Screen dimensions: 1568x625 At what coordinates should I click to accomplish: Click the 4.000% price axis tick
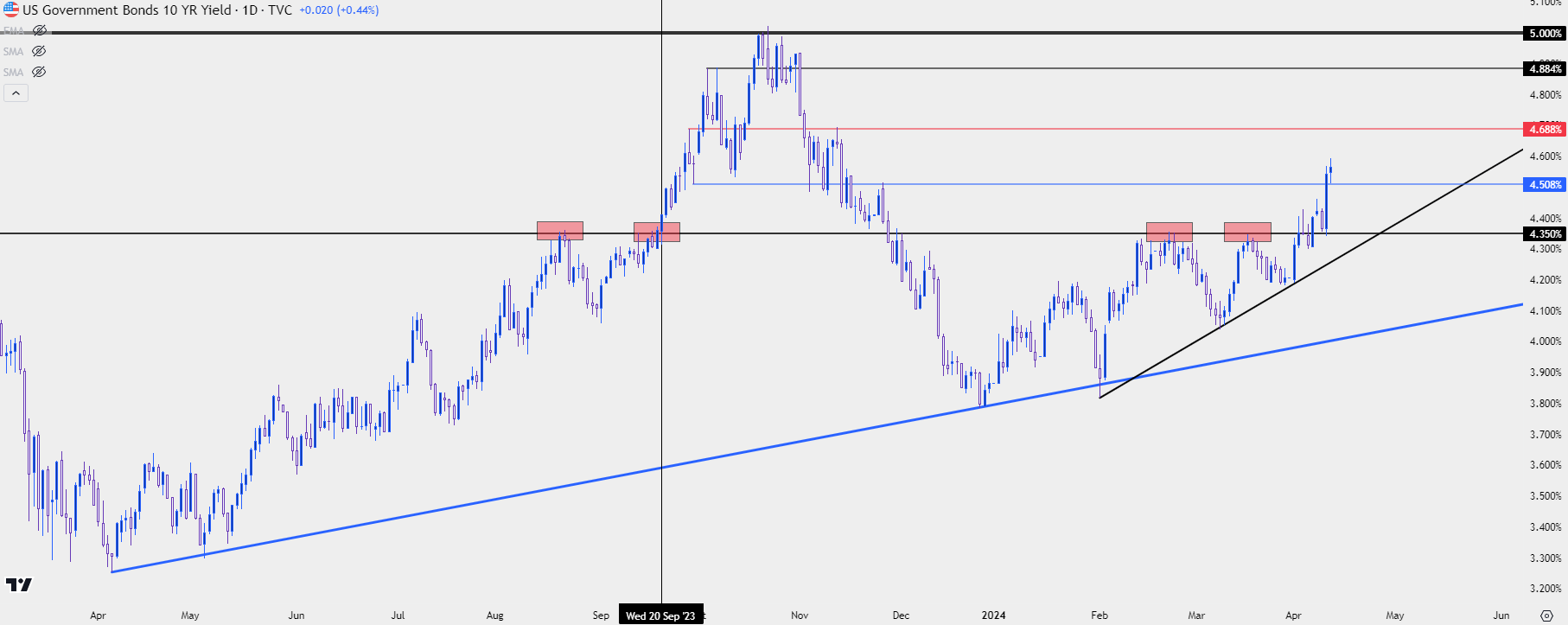[1546, 341]
